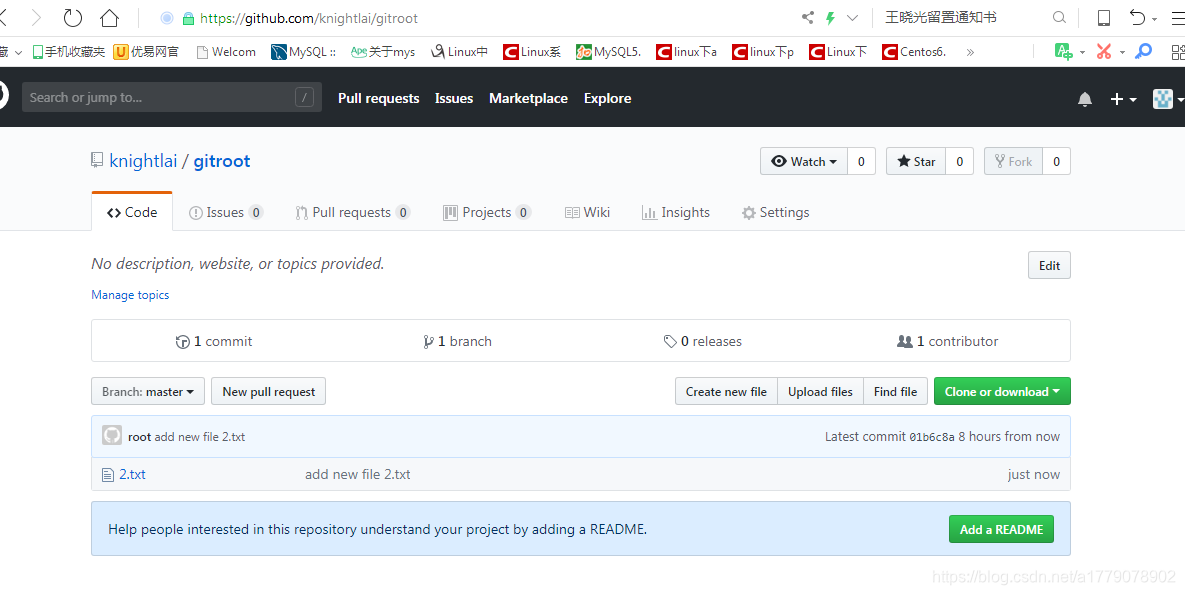Open the Linux中 bookmark
The image size is (1185, 595).
tap(459, 51)
